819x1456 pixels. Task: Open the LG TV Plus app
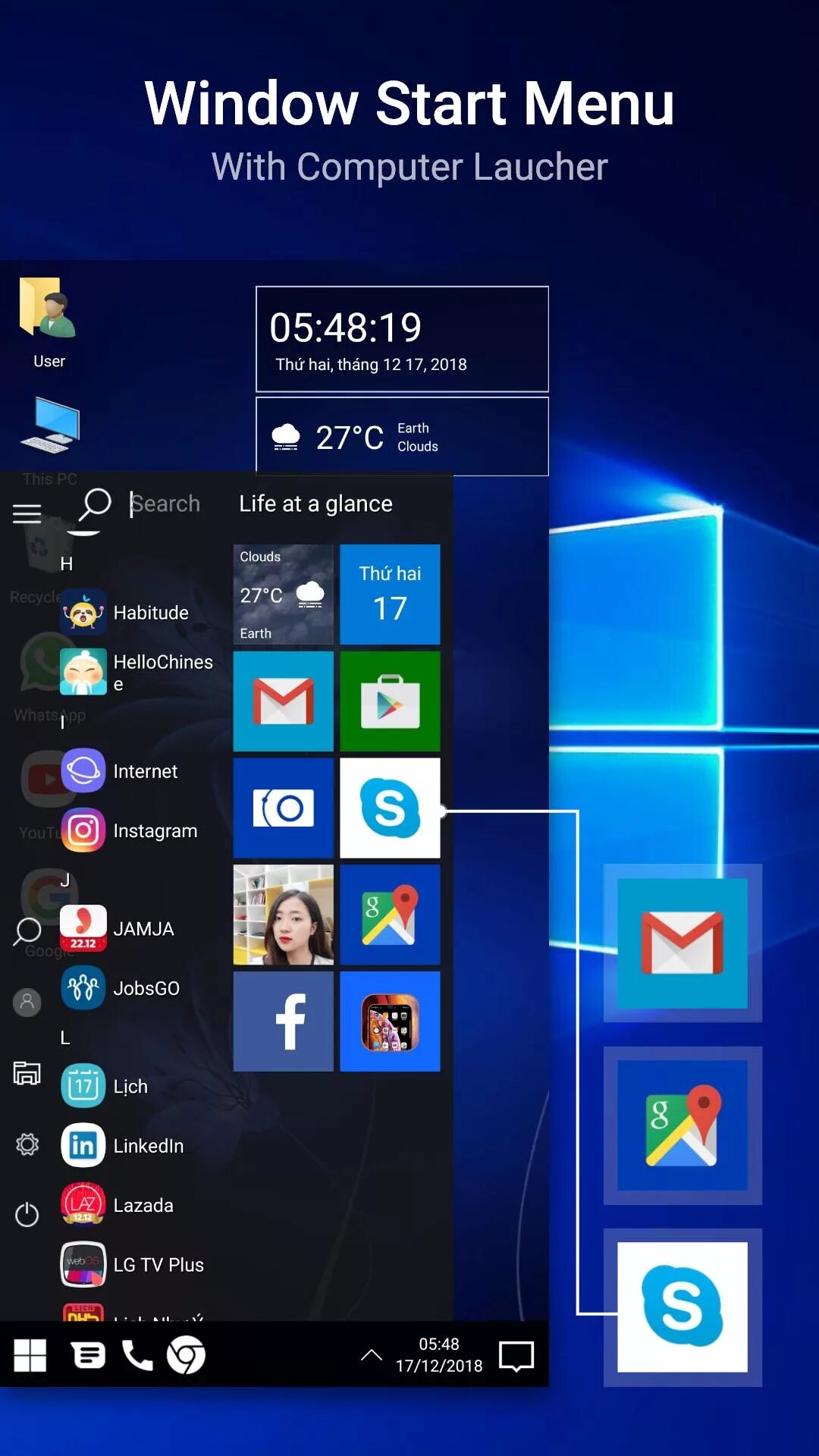pos(133,1264)
